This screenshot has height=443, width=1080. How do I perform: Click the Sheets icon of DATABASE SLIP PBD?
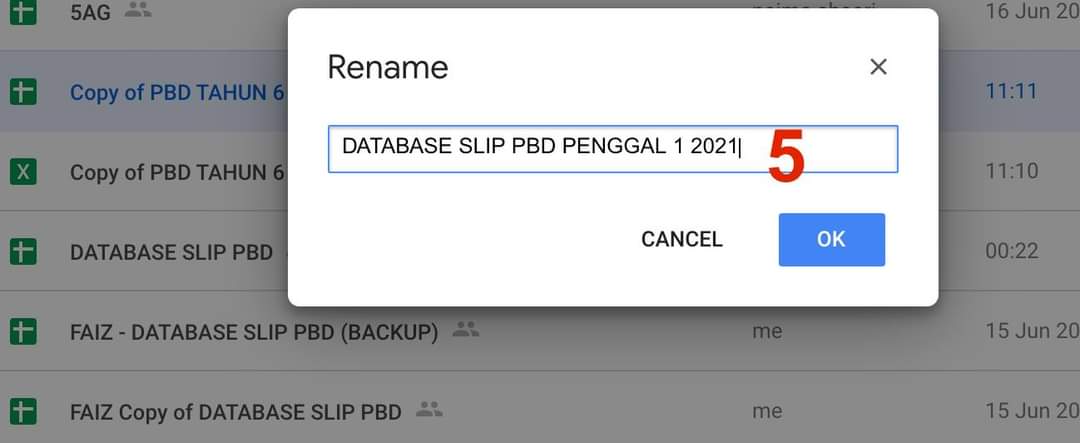tap(23, 252)
